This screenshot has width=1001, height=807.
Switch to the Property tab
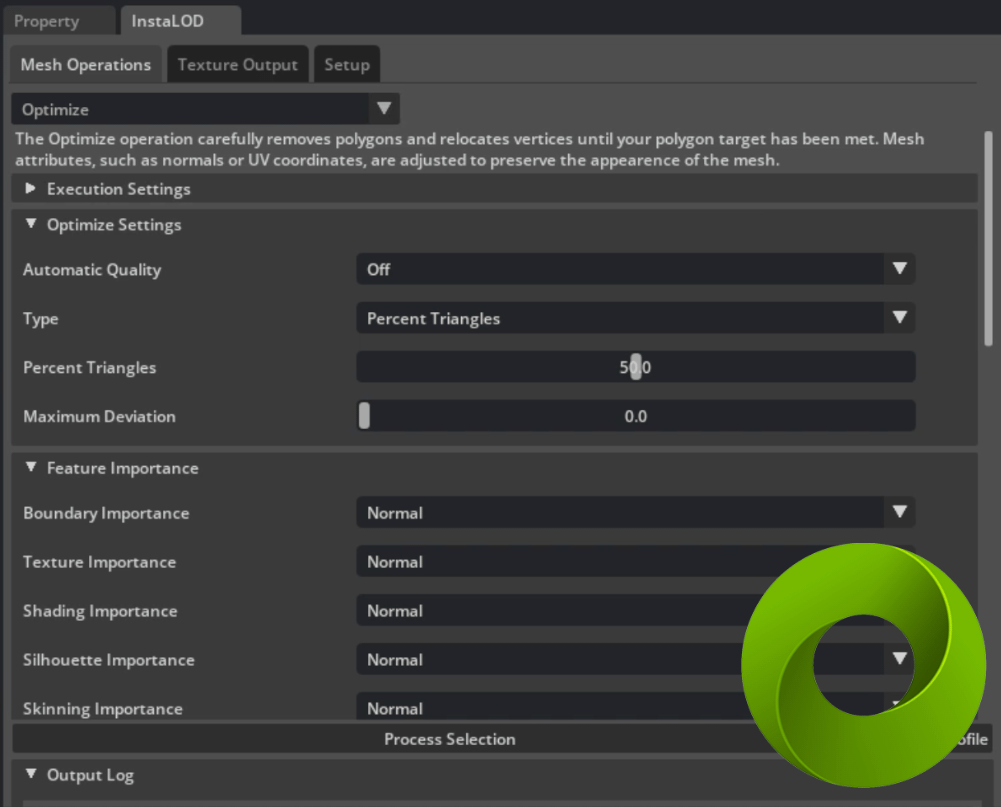[x=47, y=21]
